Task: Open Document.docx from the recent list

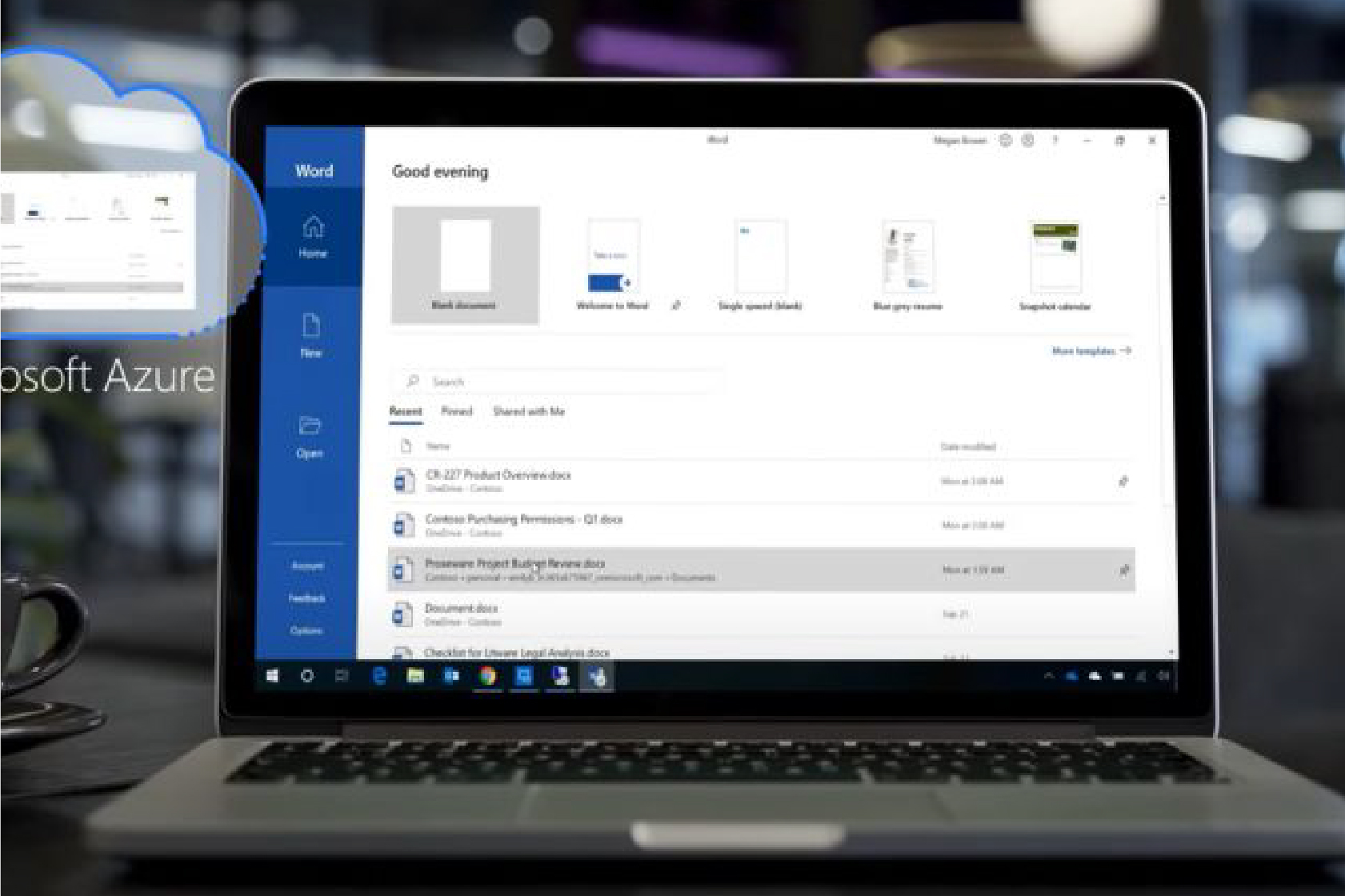Action: click(761, 614)
